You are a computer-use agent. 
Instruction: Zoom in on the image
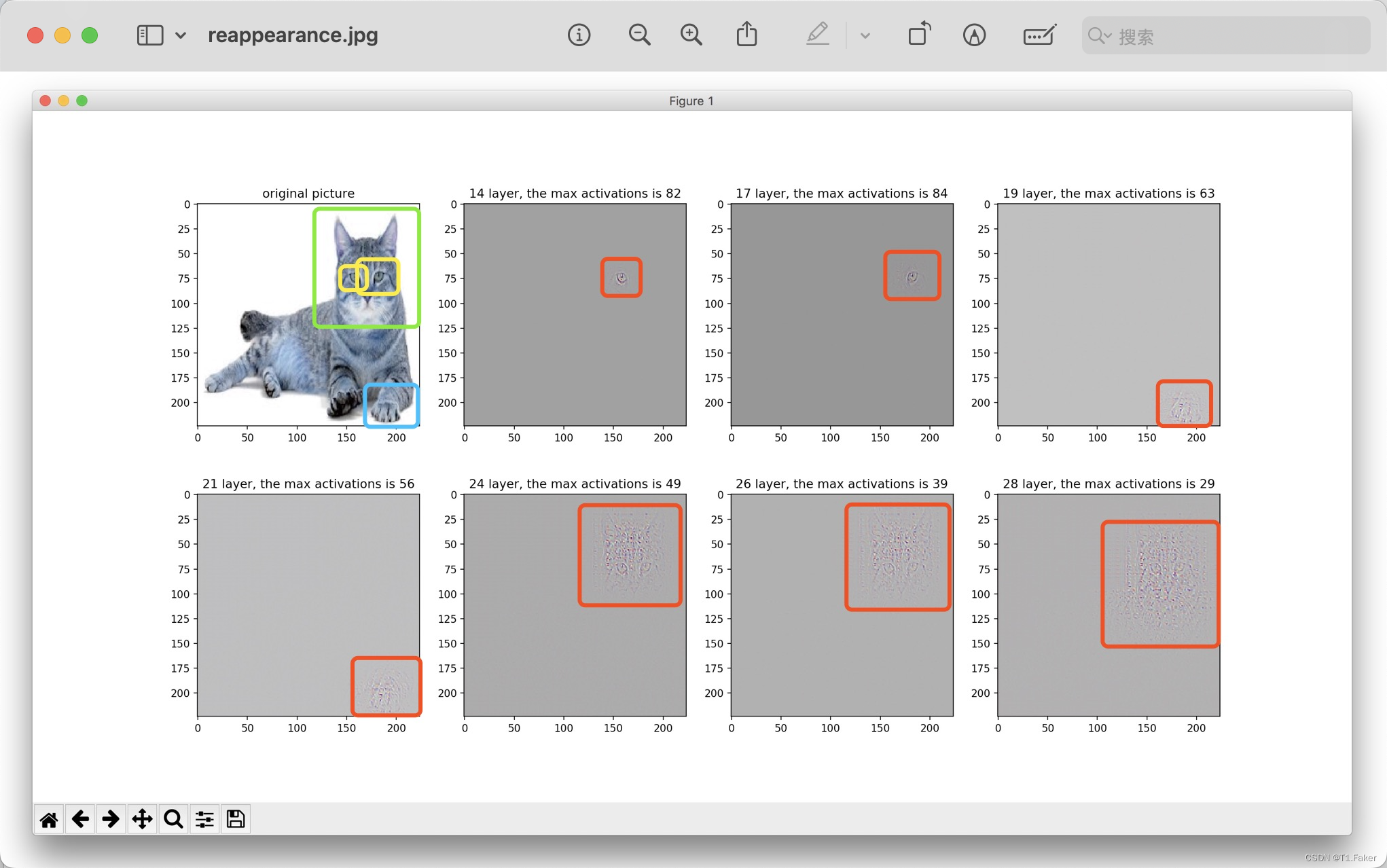691,35
